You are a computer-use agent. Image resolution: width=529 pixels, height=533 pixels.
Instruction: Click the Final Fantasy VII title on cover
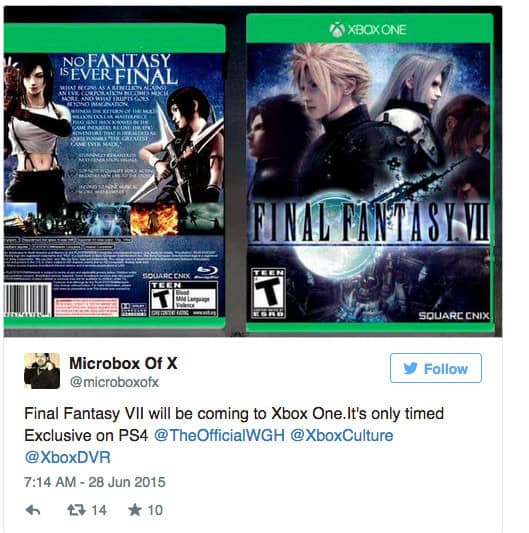coord(370,223)
